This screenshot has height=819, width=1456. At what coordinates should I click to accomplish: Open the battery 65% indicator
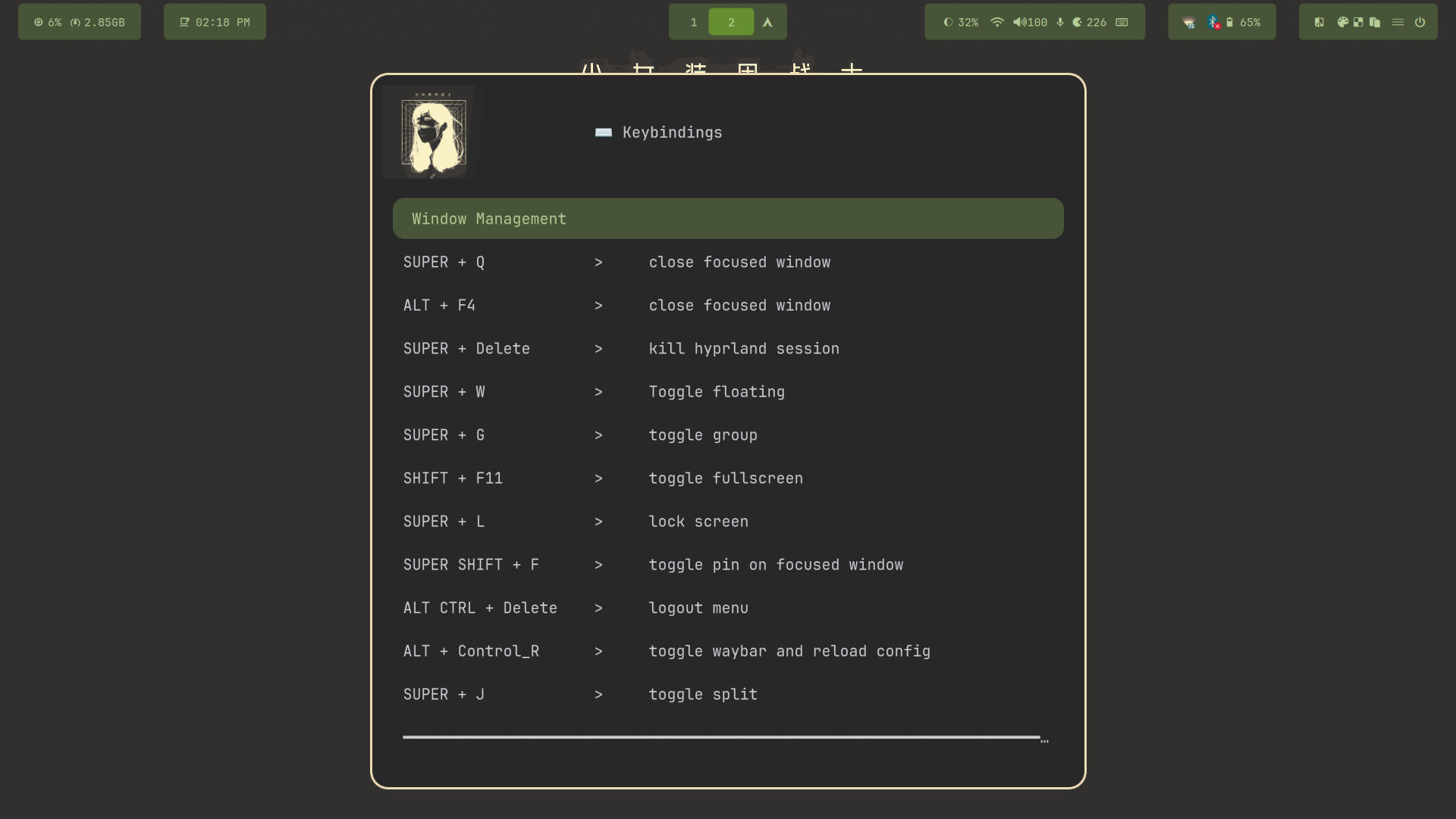[x=1244, y=22]
